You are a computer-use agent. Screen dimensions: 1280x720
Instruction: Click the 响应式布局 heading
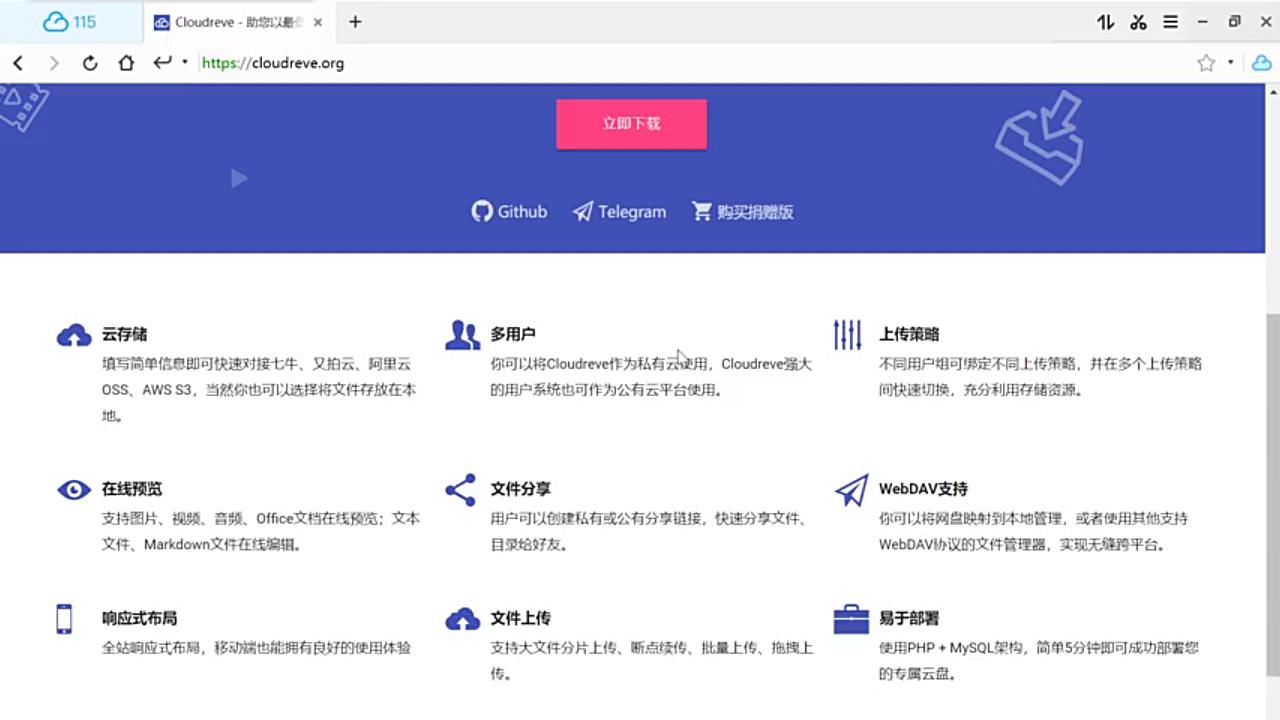(140, 618)
